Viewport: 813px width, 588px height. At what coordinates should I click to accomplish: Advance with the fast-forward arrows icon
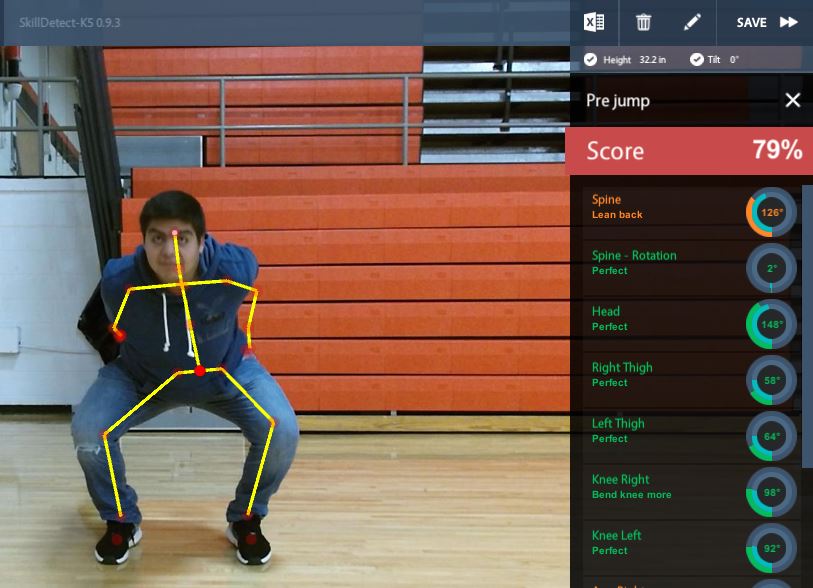coord(789,22)
